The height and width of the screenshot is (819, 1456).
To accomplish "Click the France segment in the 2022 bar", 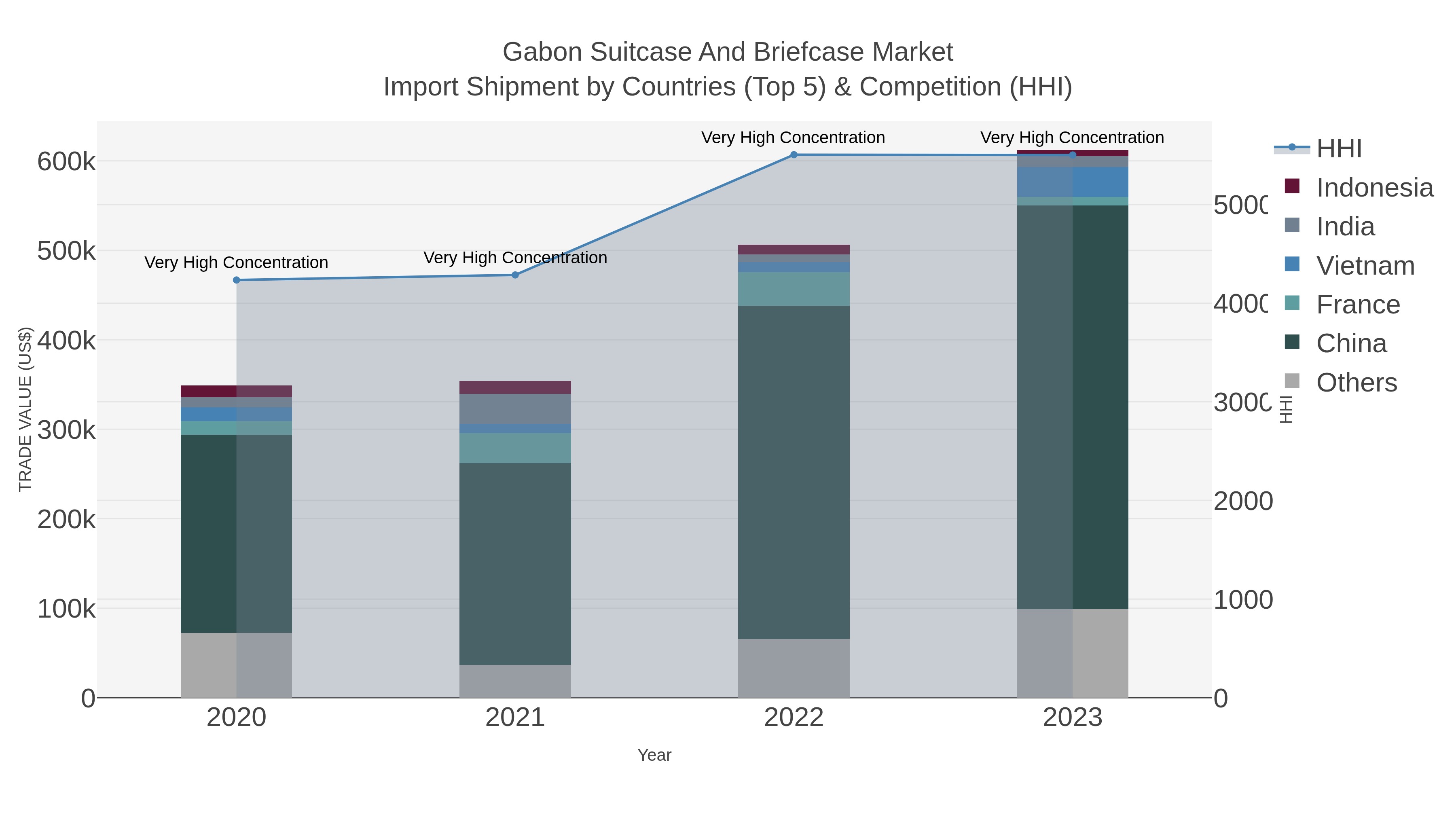I will [x=794, y=289].
